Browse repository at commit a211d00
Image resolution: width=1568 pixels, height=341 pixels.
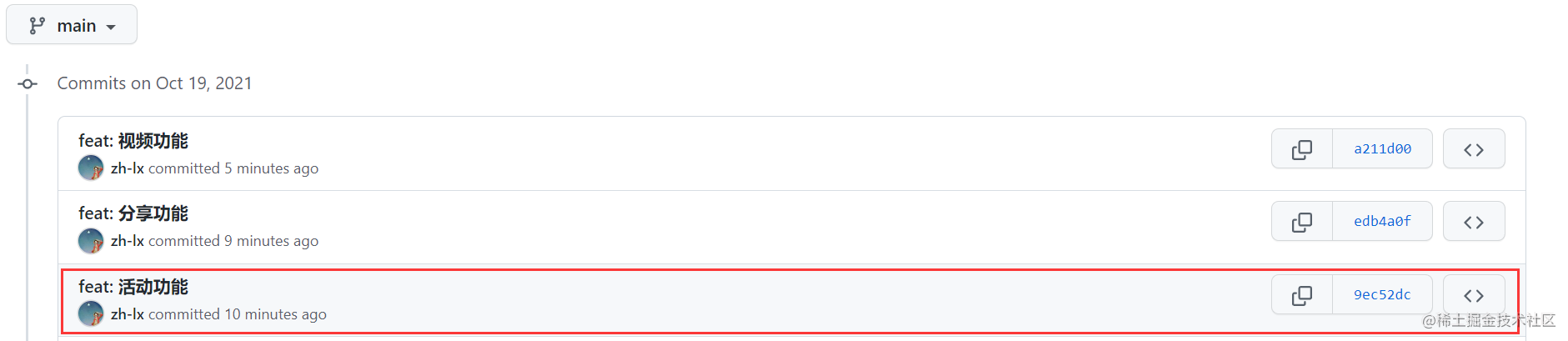pos(1474,149)
